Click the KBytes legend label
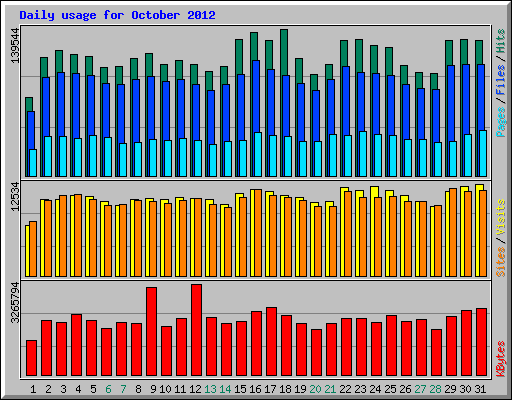Image resolution: width=512 pixels, height=400 pixels. [501, 359]
